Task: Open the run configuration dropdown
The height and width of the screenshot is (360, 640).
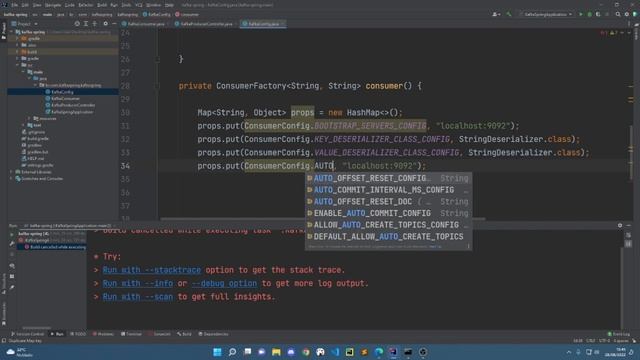Action: click(546, 14)
